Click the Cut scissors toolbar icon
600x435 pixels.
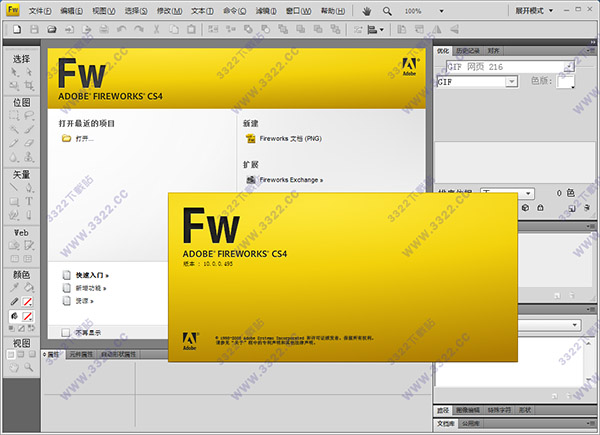157,29
